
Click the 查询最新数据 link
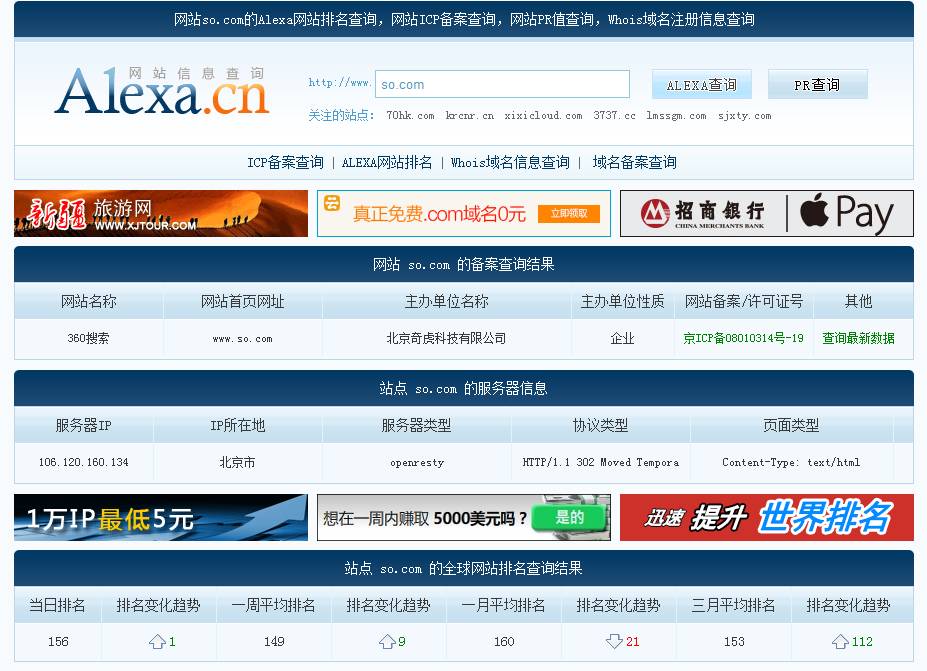click(858, 338)
